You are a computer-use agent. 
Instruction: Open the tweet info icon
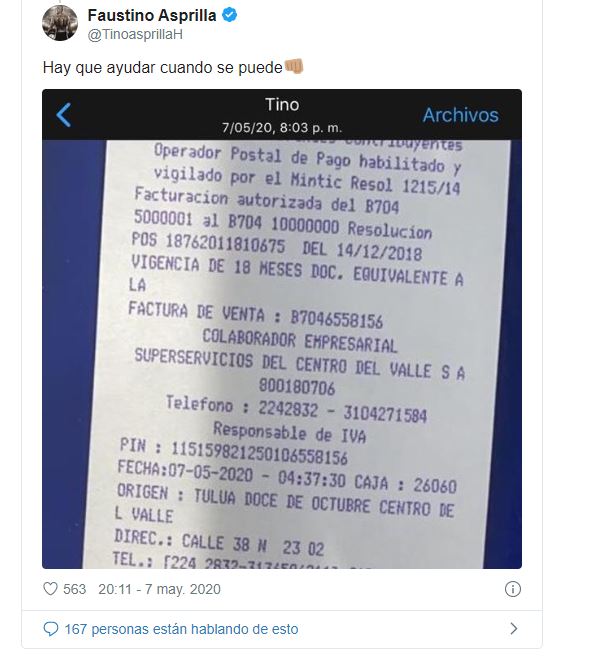512,589
